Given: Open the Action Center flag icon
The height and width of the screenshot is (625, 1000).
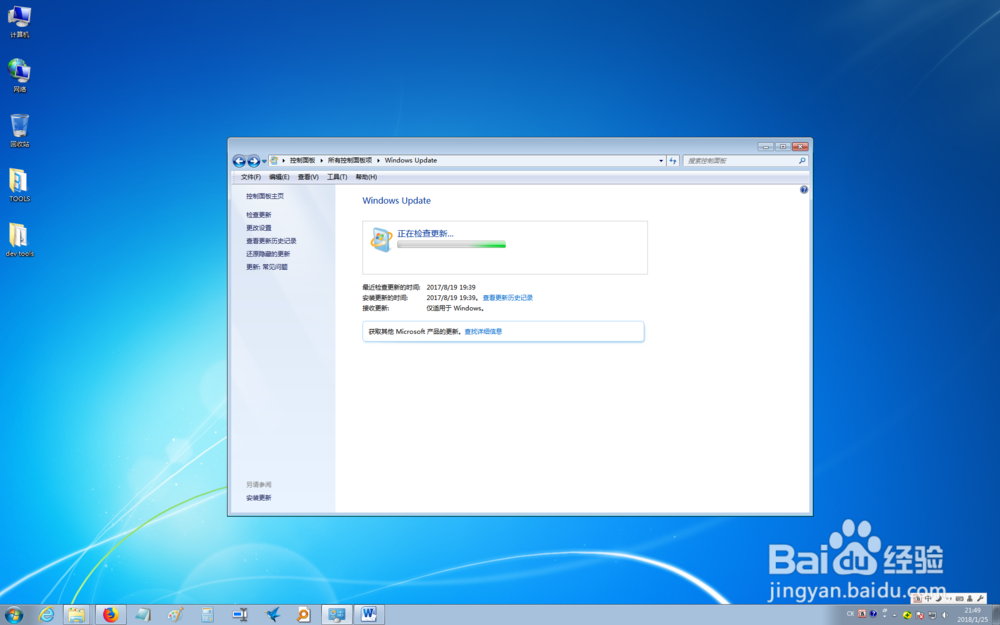Looking at the screenshot, I should click(x=920, y=615).
